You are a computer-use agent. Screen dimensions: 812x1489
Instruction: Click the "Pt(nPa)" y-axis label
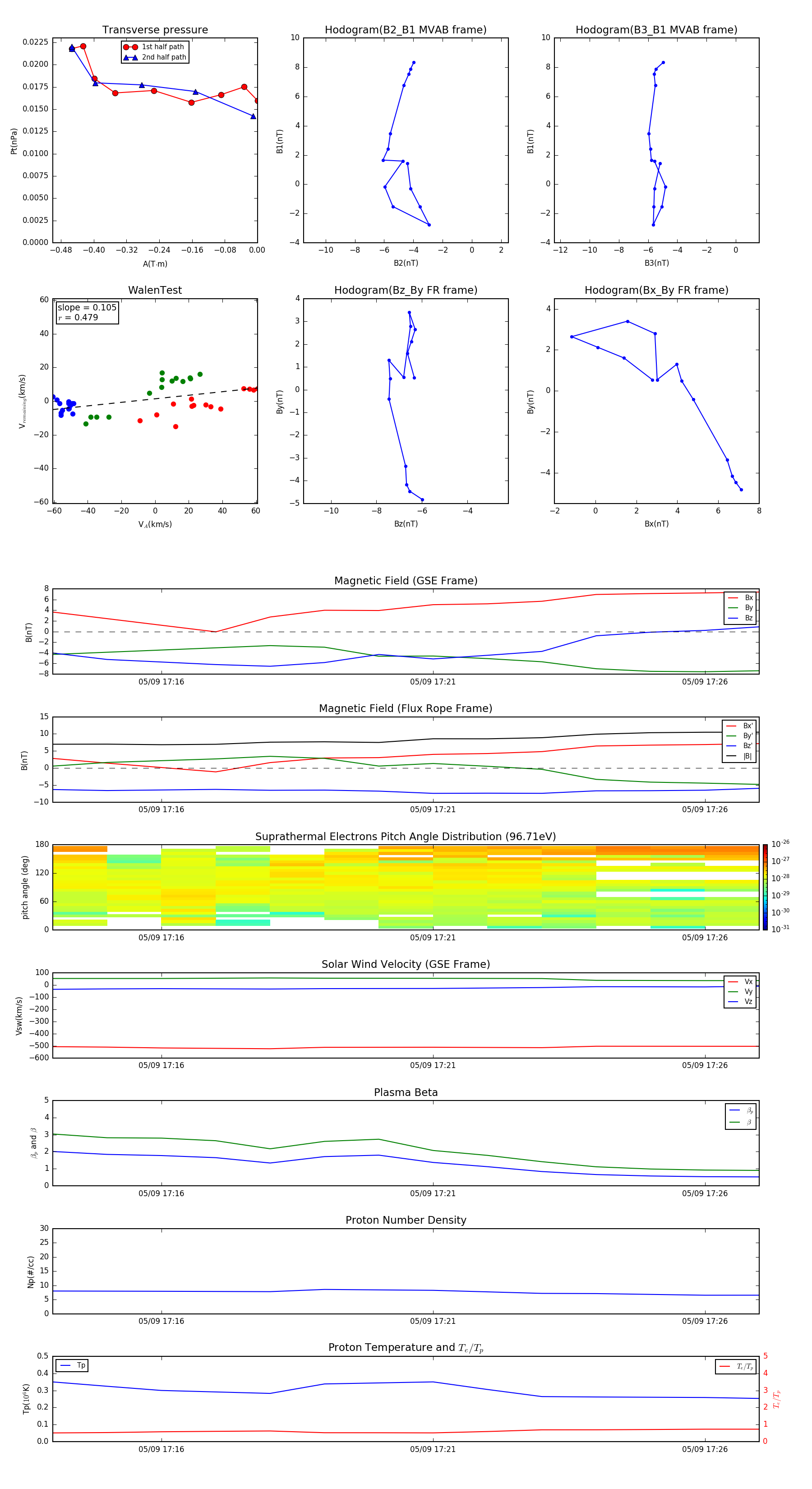[14, 141]
